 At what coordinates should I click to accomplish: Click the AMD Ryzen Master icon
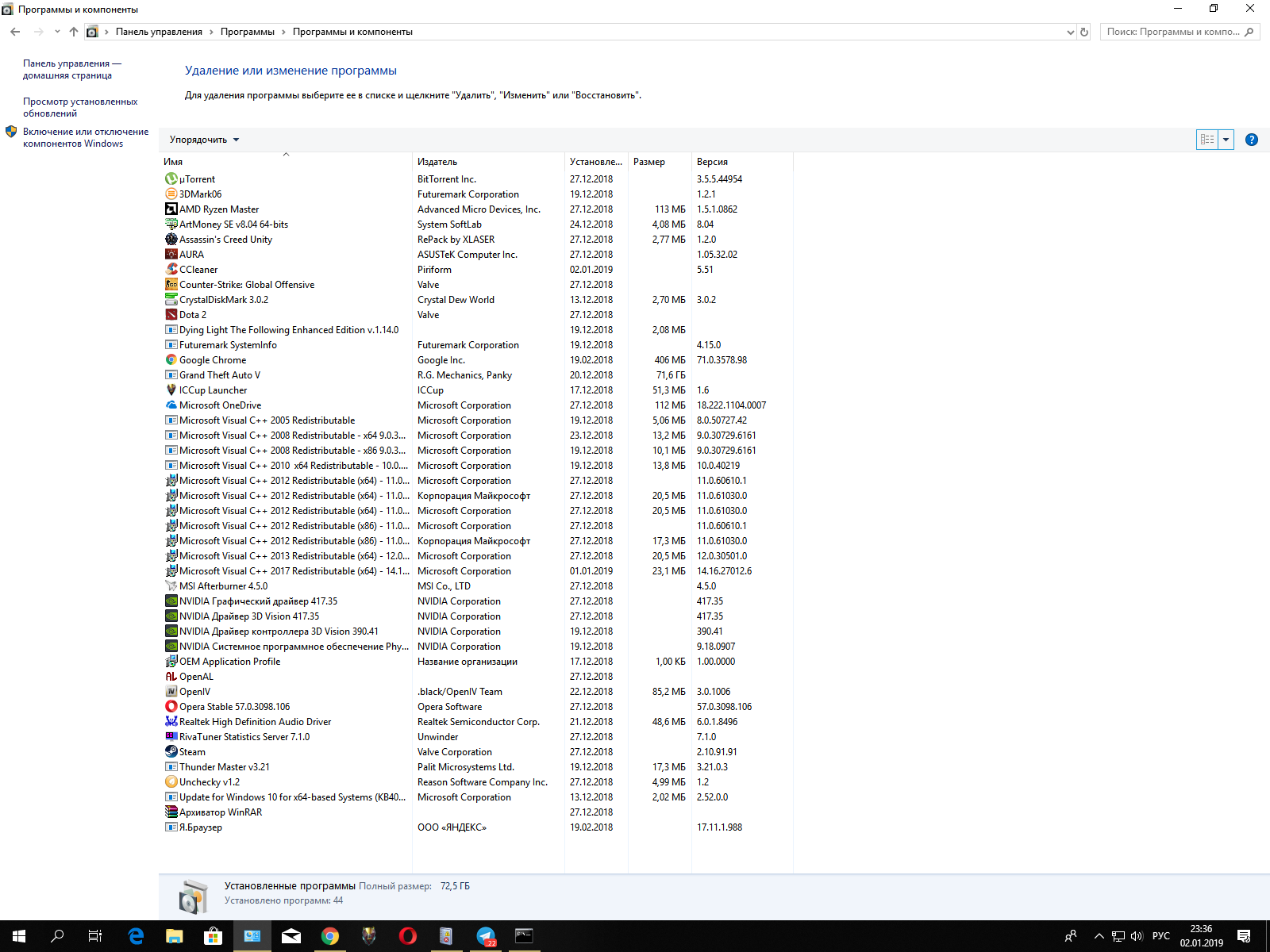(x=171, y=209)
